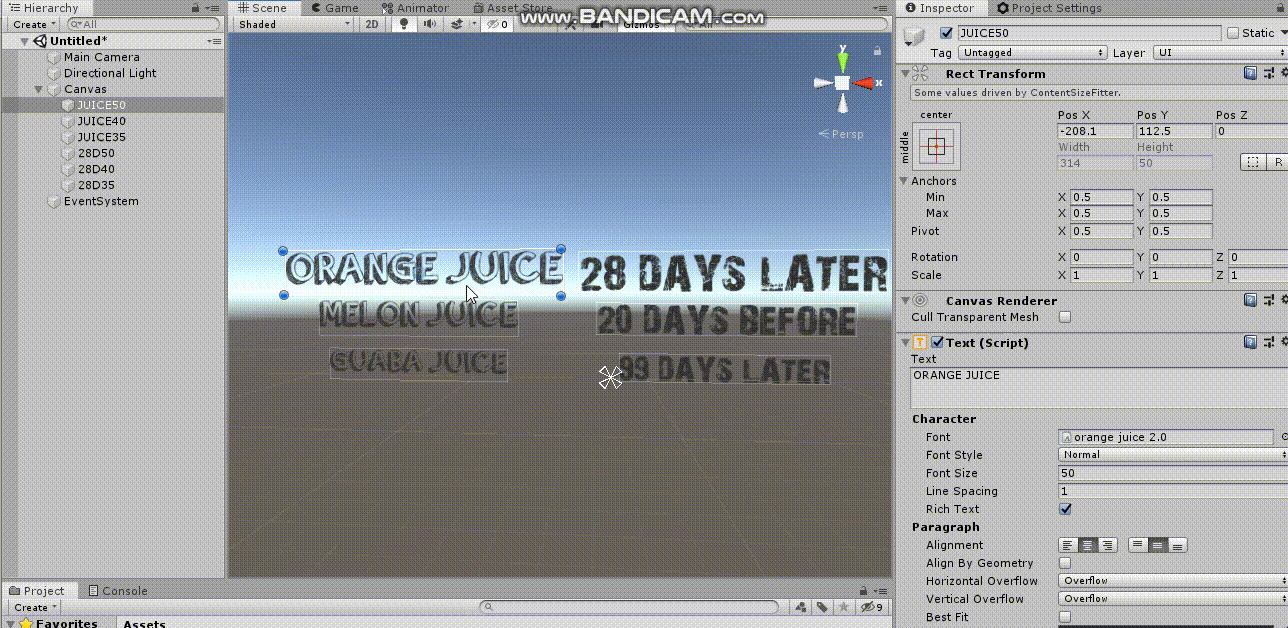
Task: Click the game object cube icon in Inspector
Action: (914, 37)
